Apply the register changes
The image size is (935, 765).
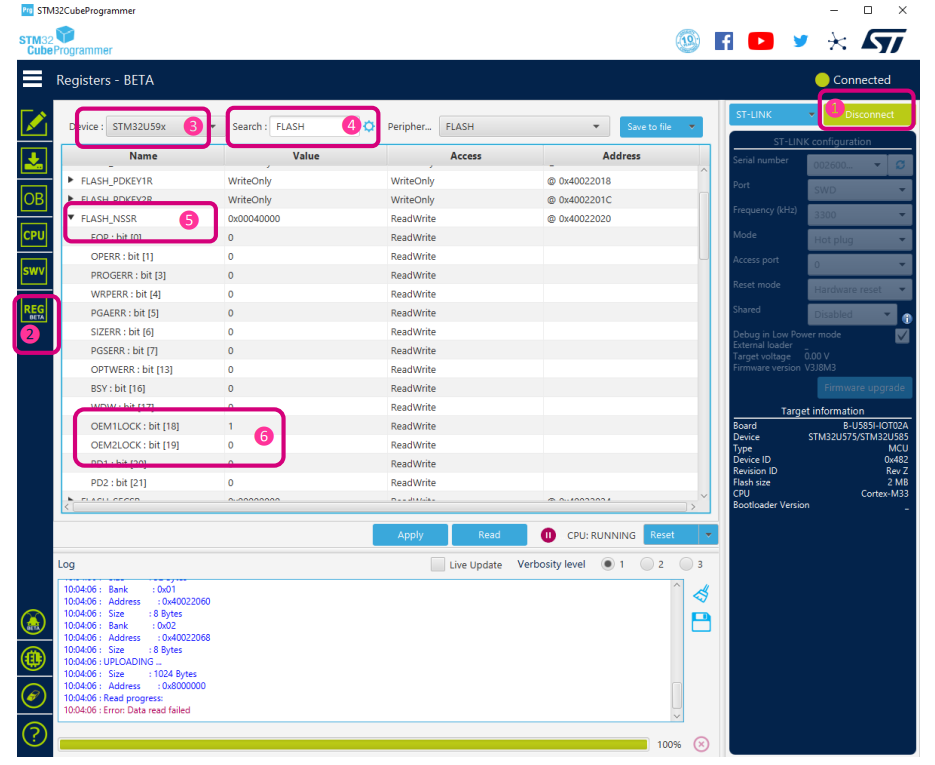410,534
